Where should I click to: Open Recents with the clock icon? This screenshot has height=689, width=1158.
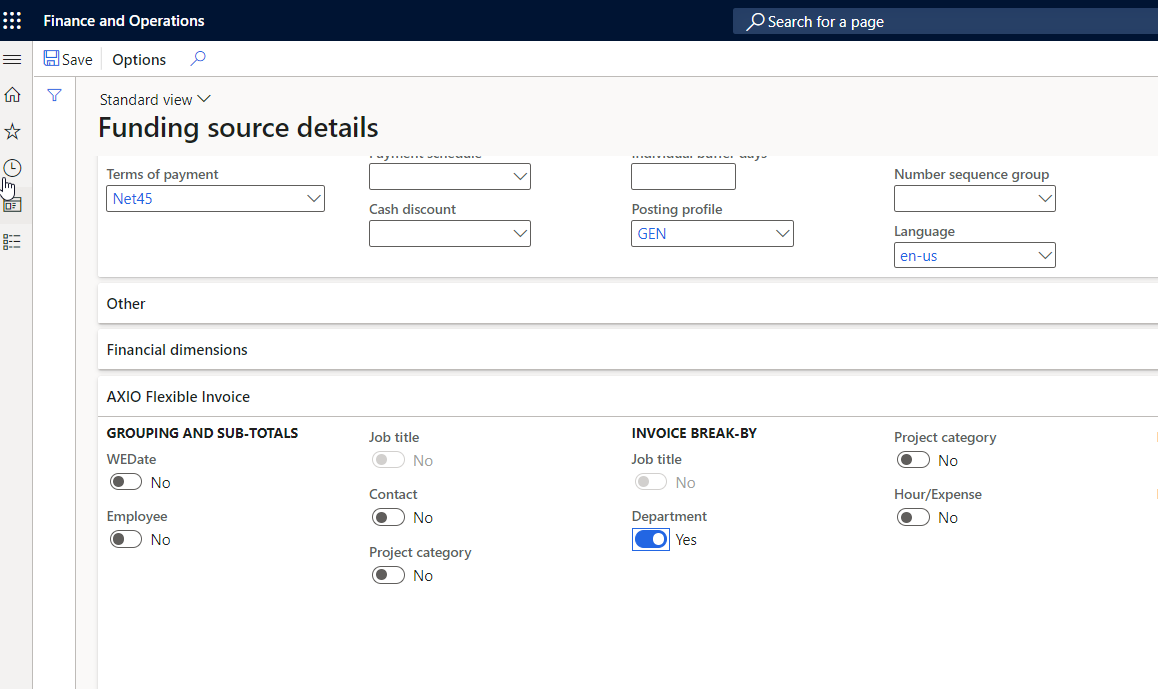[13, 167]
